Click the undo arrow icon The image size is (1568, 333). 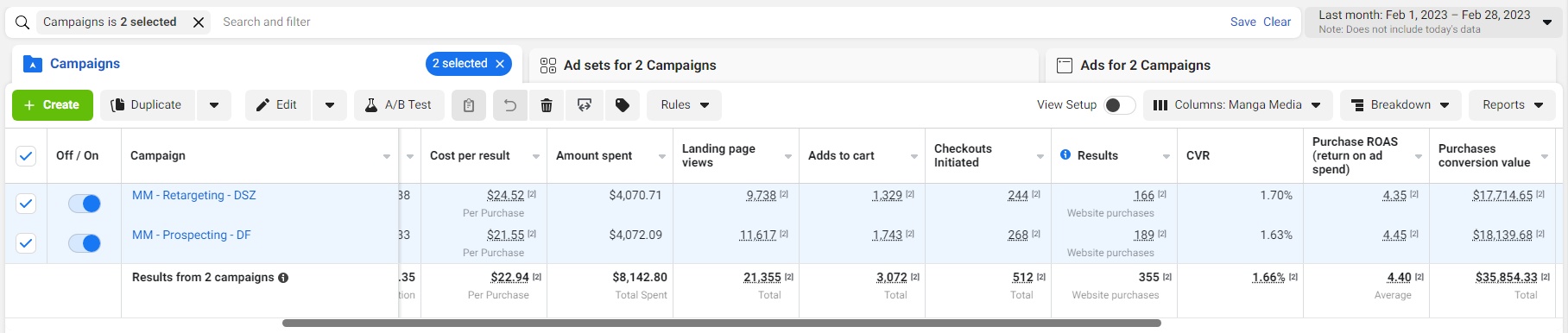510,105
